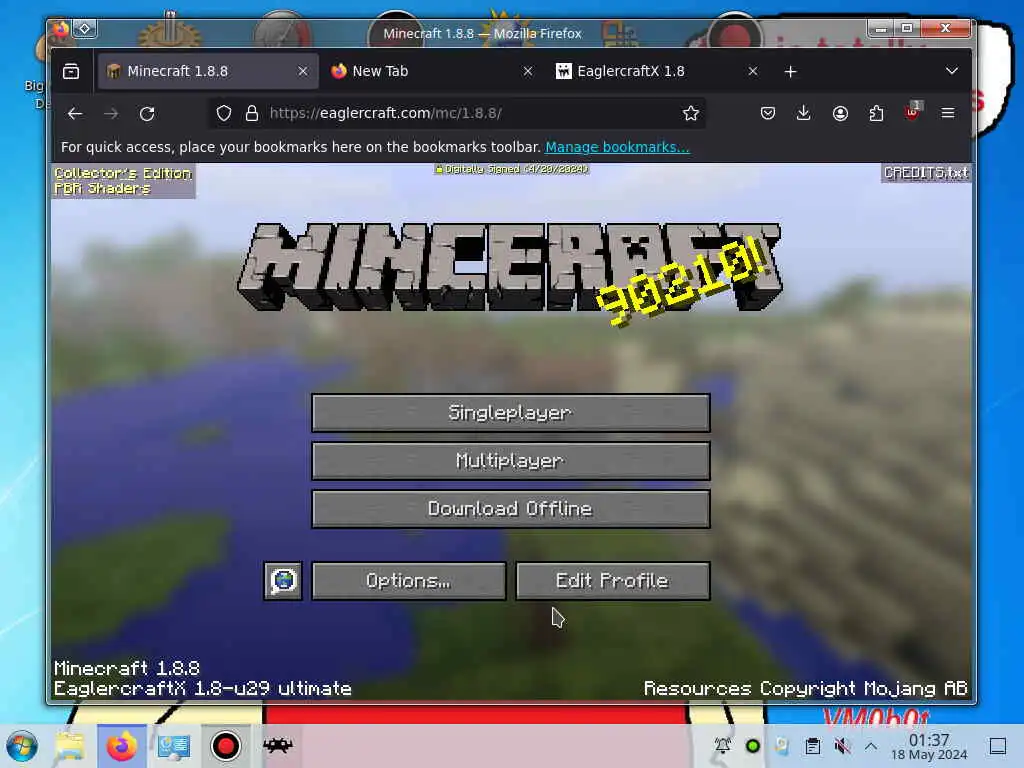Open the clipboard tray icon
Viewport: 1024px width, 768px height.
click(x=812, y=746)
